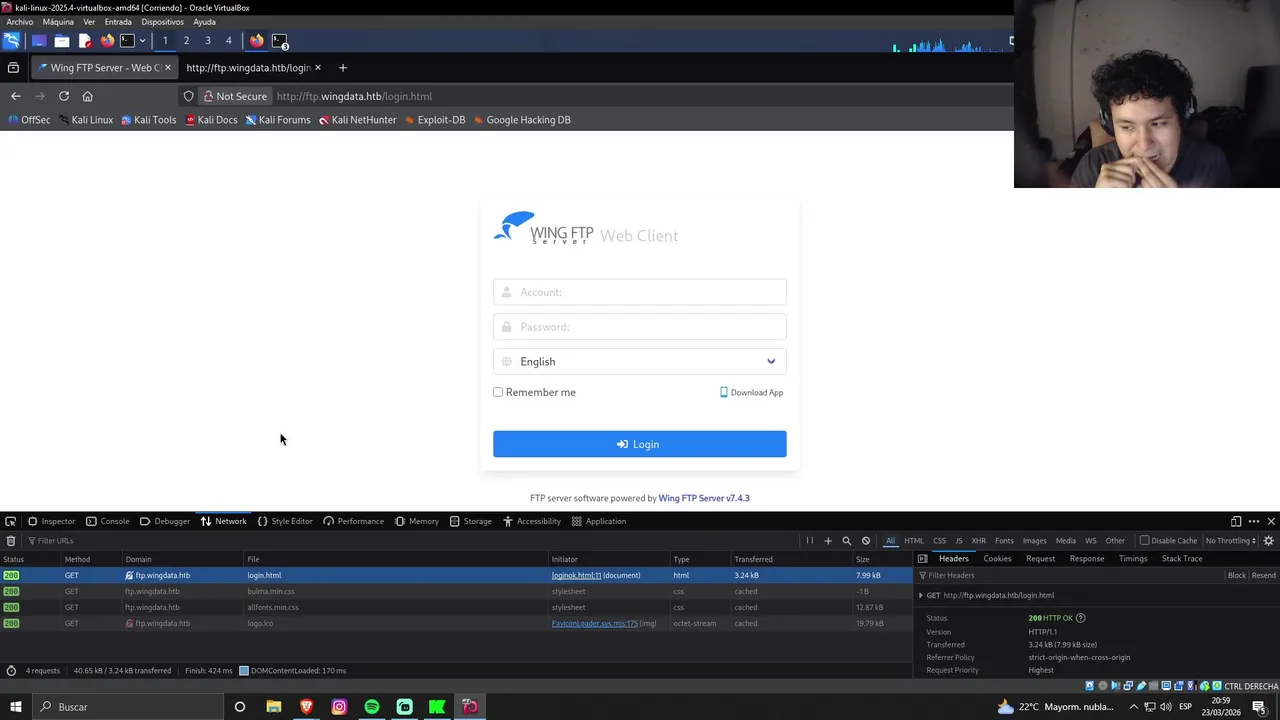Clear network log with the trash icon
This screenshot has width=1280, height=720.
coord(11,541)
